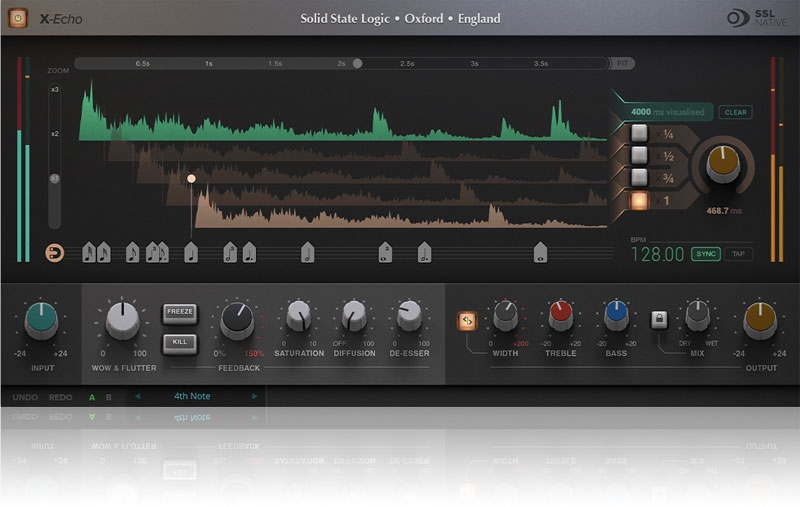800x507 pixels.
Task: Click the mix lock padlock icon
Action: [659, 320]
